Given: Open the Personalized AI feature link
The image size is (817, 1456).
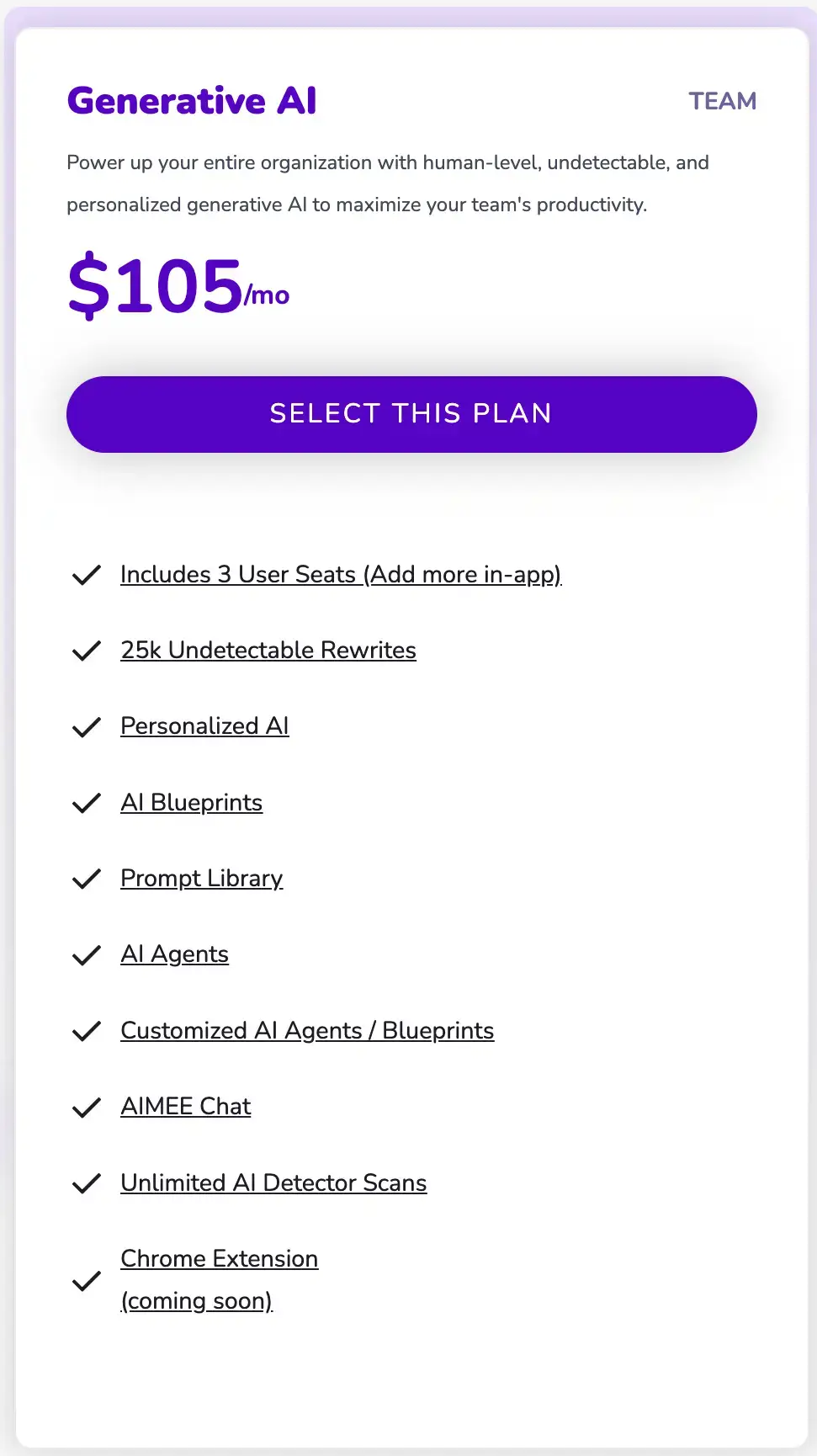Looking at the screenshot, I should (x=204, y=725).
